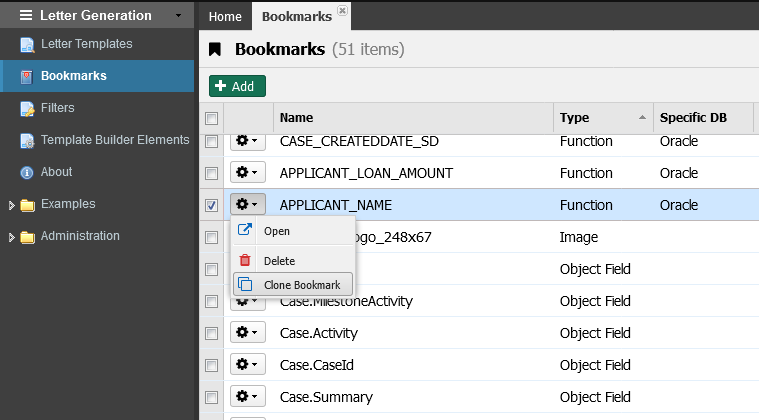Click the Letter Templates sidebar icon

click(27, 44)
